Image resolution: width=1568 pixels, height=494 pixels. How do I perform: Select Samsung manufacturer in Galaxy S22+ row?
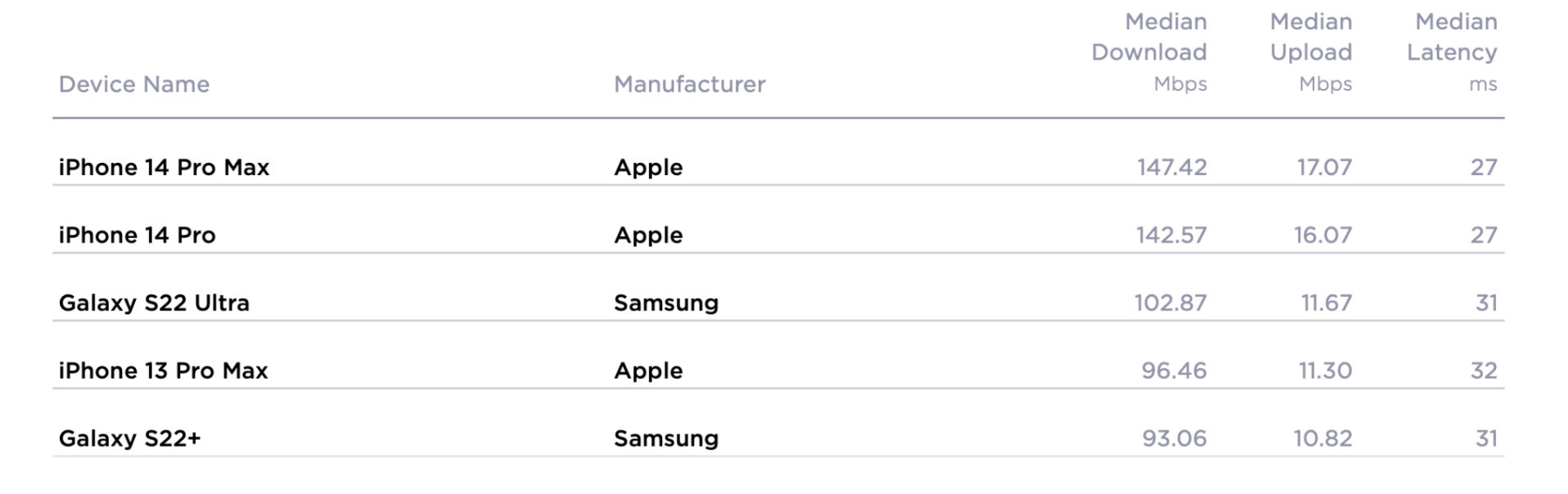pos(666,439)
